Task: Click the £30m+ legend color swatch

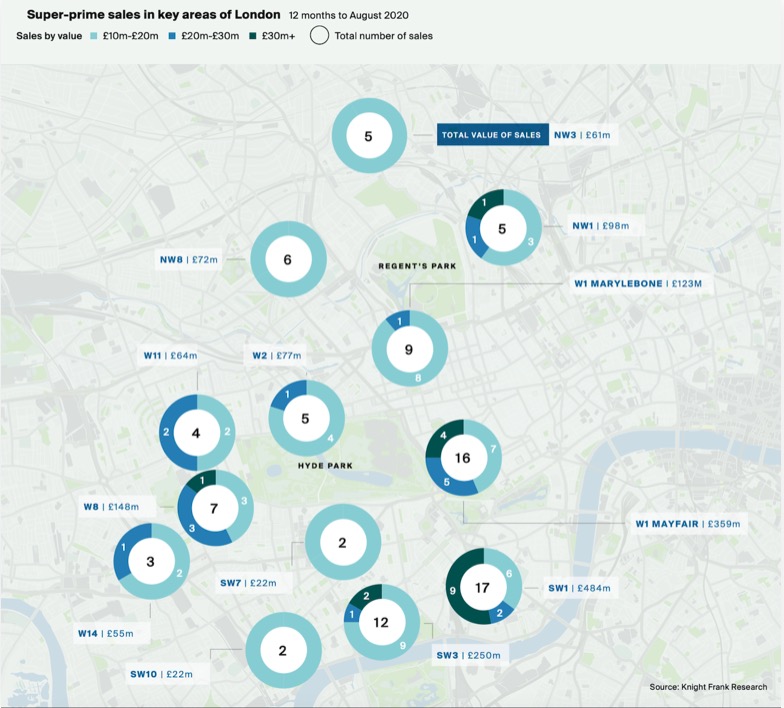Action: pyautogui.click(x=253, y=36)
